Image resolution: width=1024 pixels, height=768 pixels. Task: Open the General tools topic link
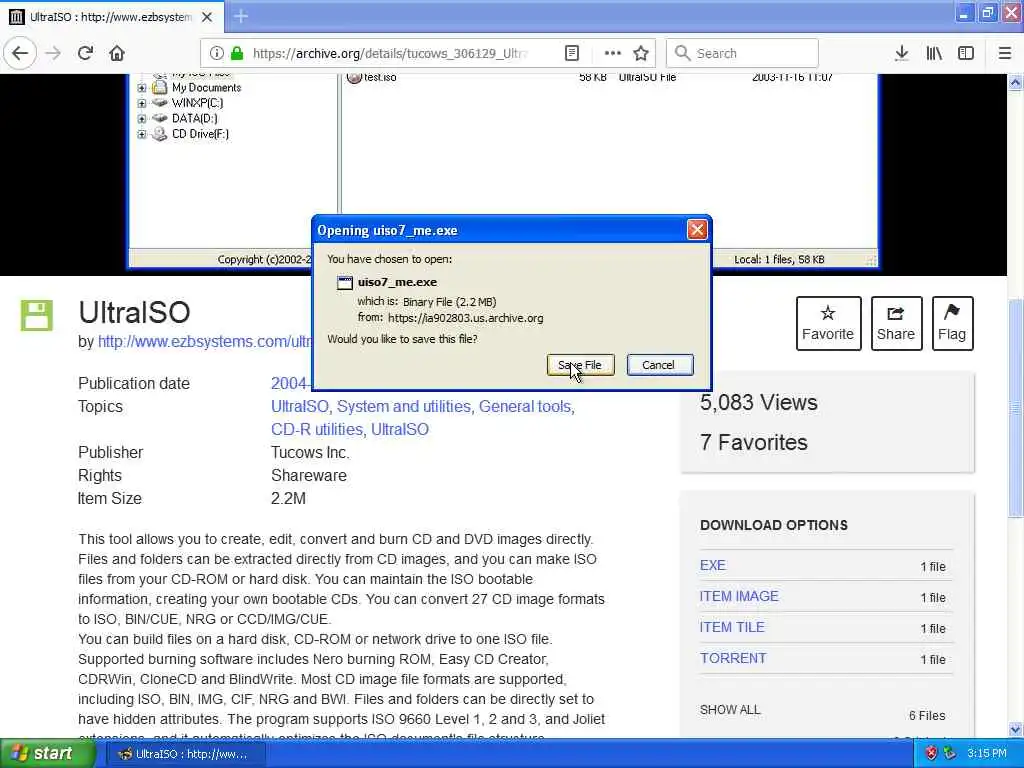pyautogui.click(x=525, y=406)
